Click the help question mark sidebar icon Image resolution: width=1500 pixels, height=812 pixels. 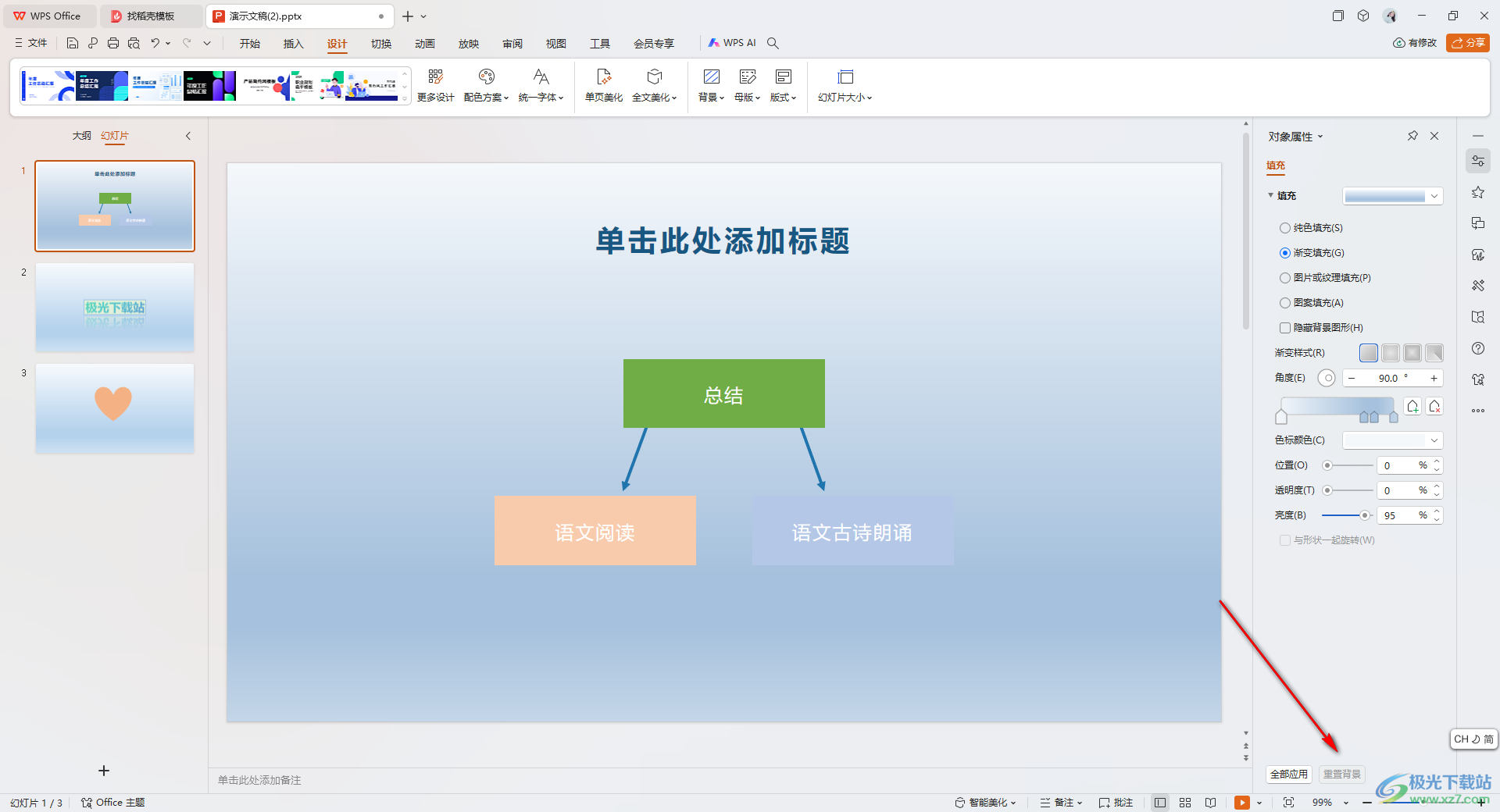[1478, 348]
